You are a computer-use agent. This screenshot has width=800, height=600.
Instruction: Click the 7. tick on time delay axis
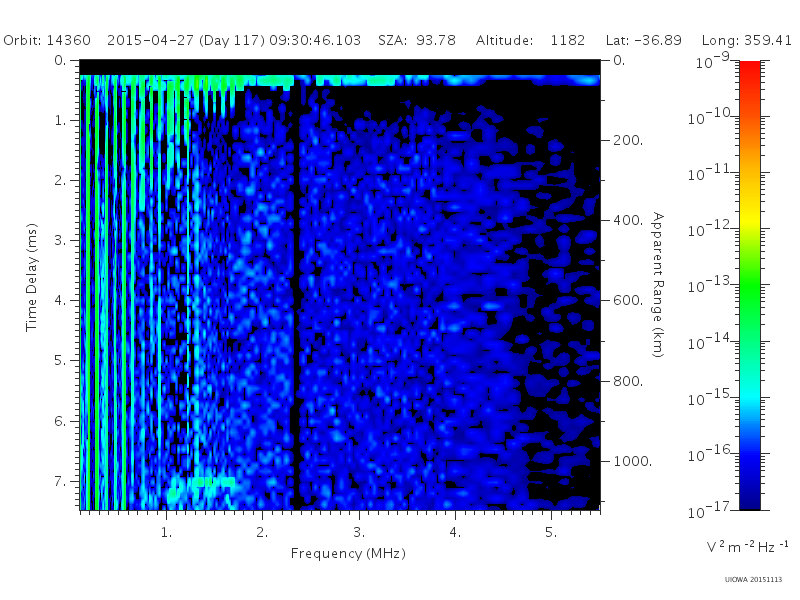[60, 481]
